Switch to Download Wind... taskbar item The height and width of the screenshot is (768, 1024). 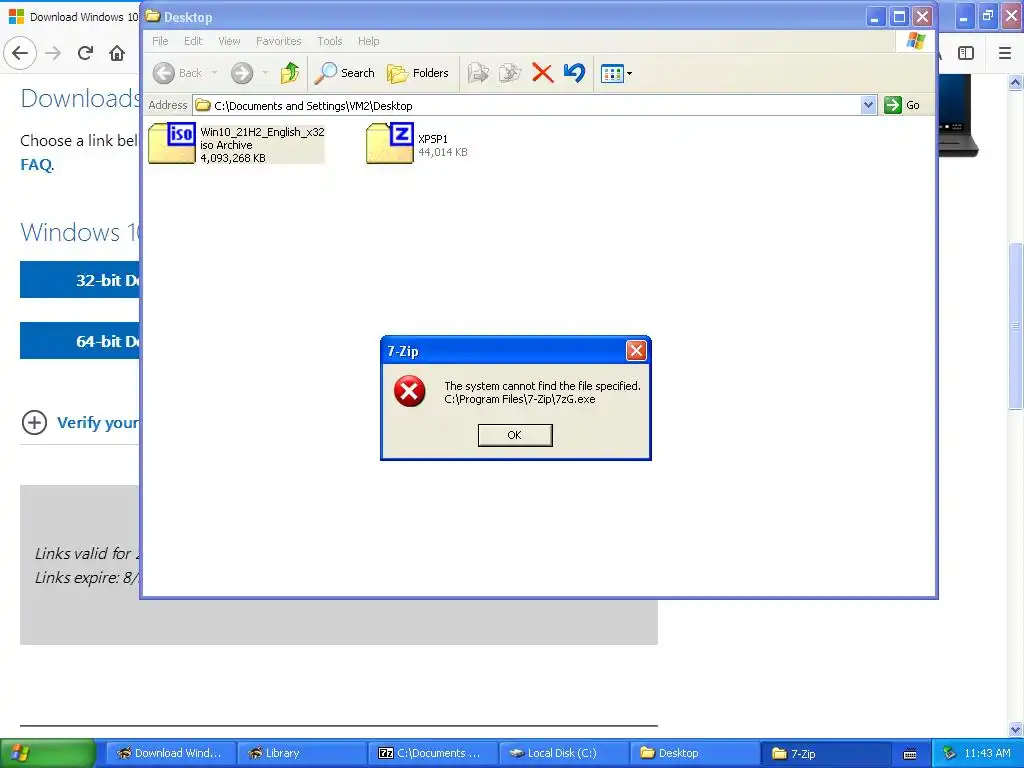(170, 753)
